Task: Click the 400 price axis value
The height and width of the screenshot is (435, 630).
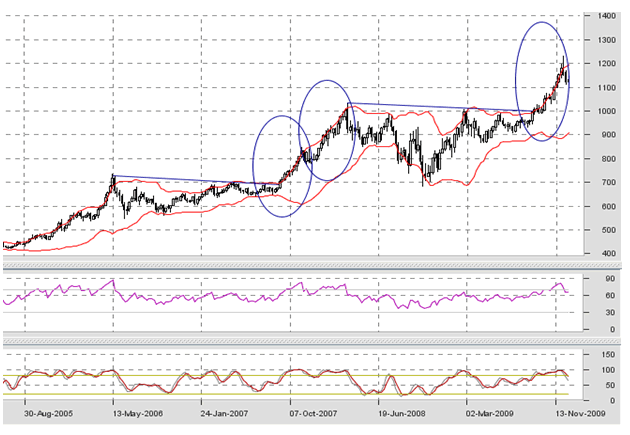Action: (x=609, y=253)
